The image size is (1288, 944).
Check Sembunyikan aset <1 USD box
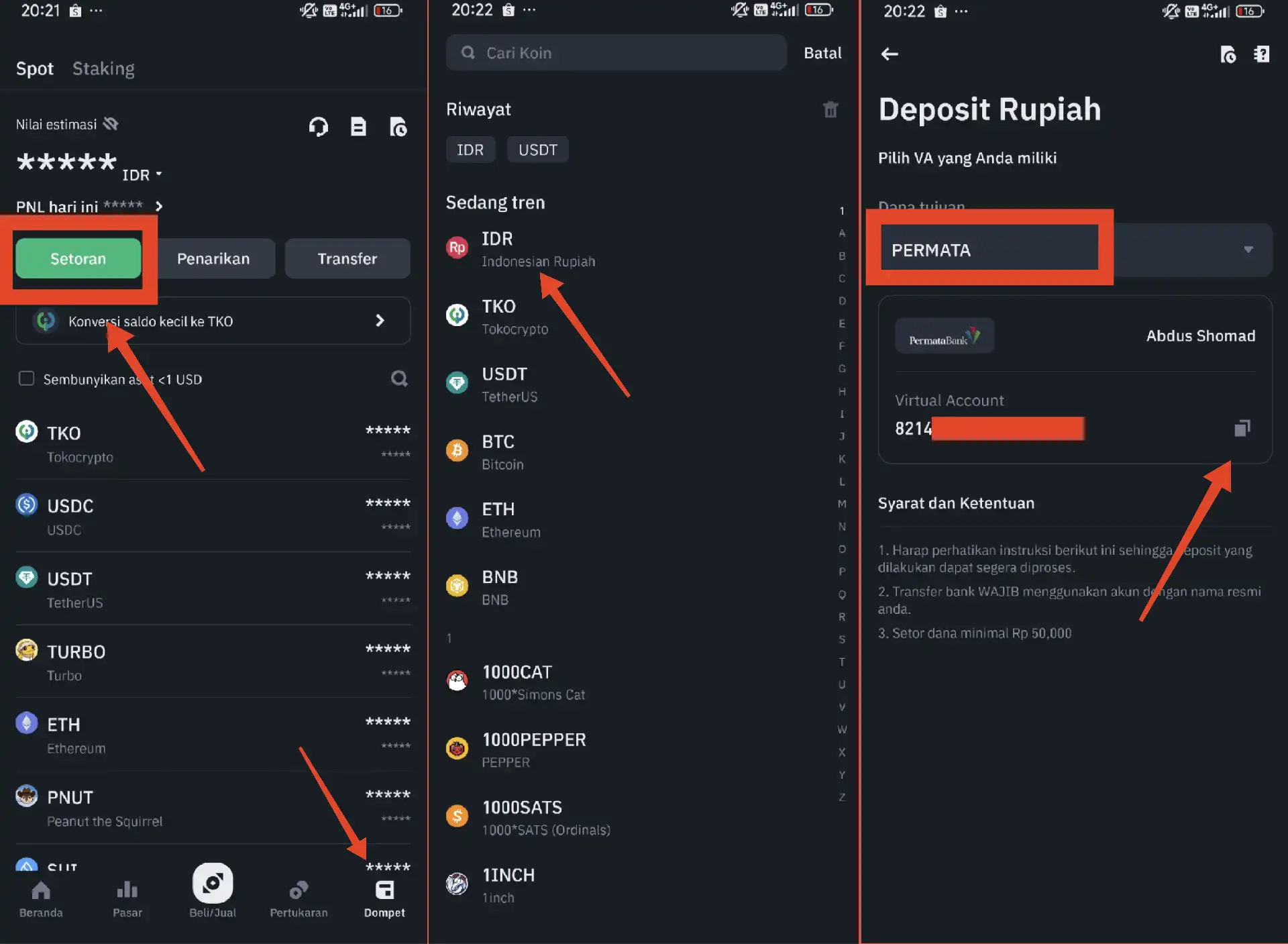coord(26,378)
